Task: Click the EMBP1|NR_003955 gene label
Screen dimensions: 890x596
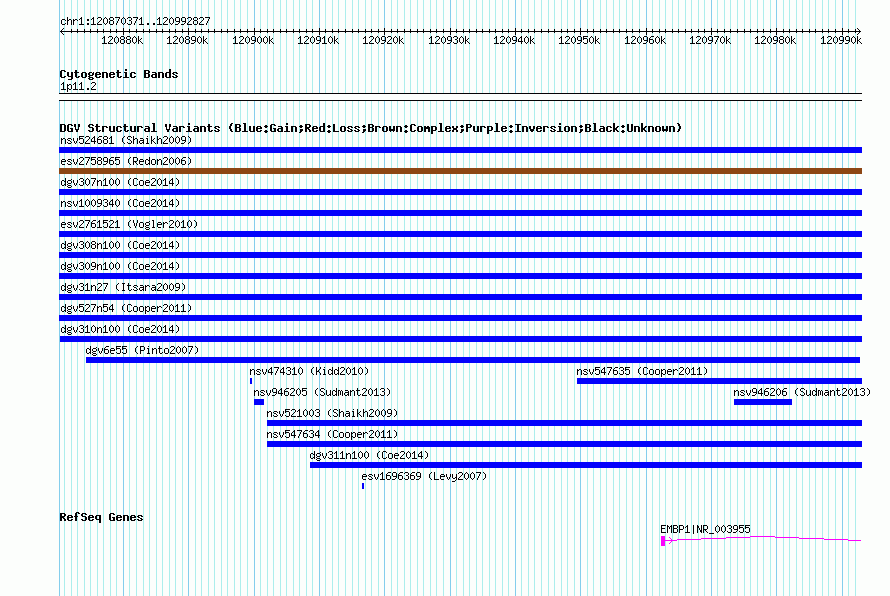Action: (x=706, y=529)
